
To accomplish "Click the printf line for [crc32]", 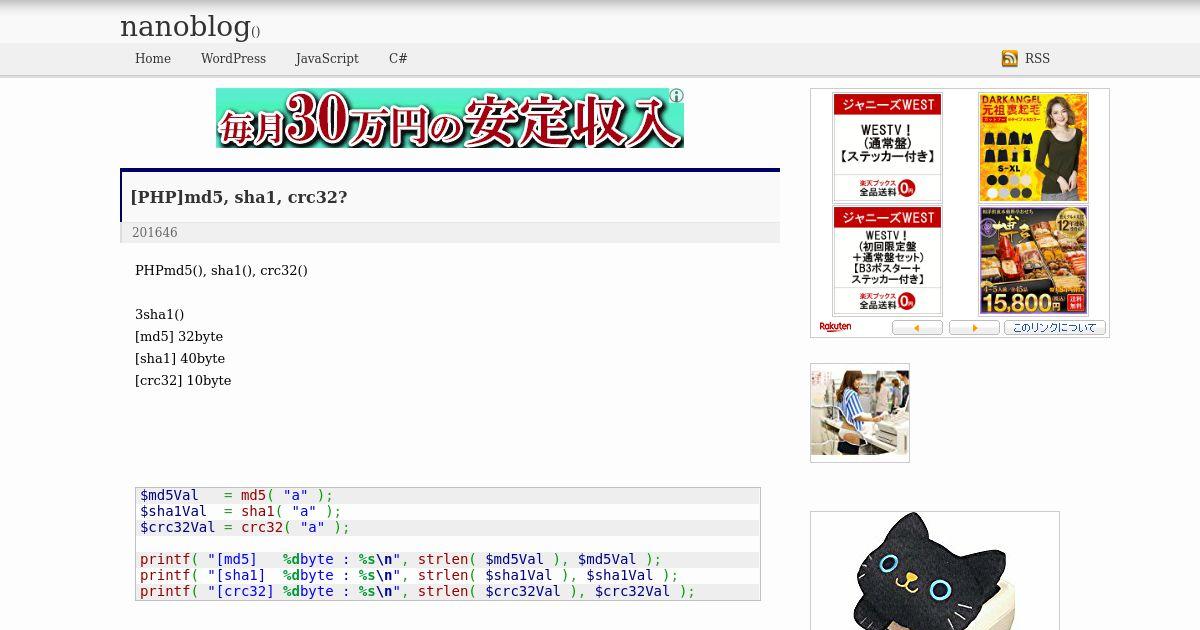I will (x=448, y=592).
